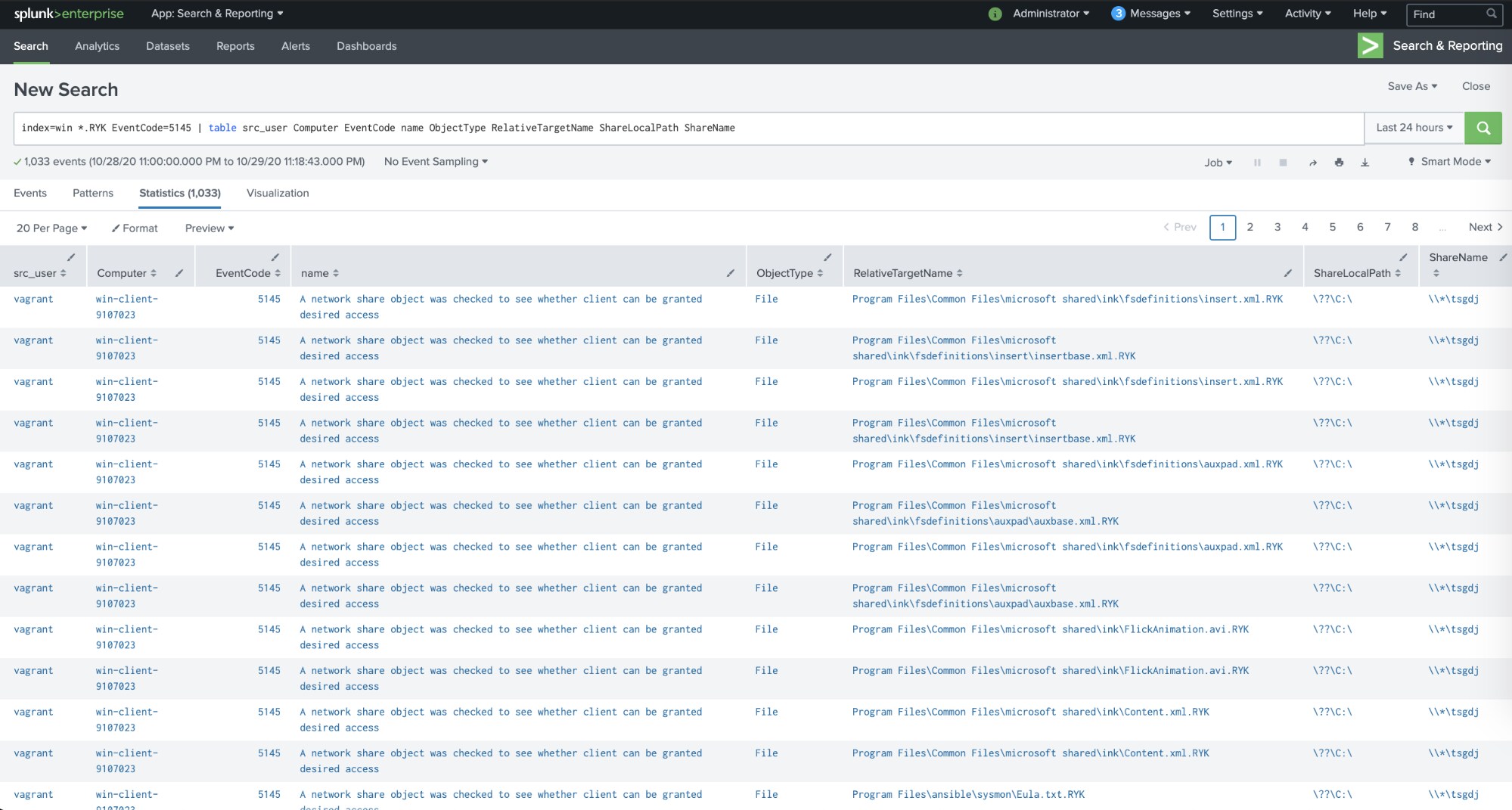Viewport: 1512px width, 810px height.
Task: Click Next page link
Action: click(x=1486, y=227)
